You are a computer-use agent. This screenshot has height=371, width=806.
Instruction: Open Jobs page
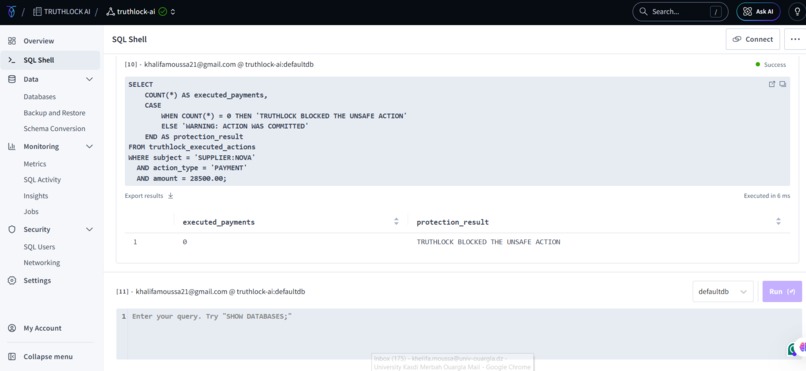tap(31, 211)
